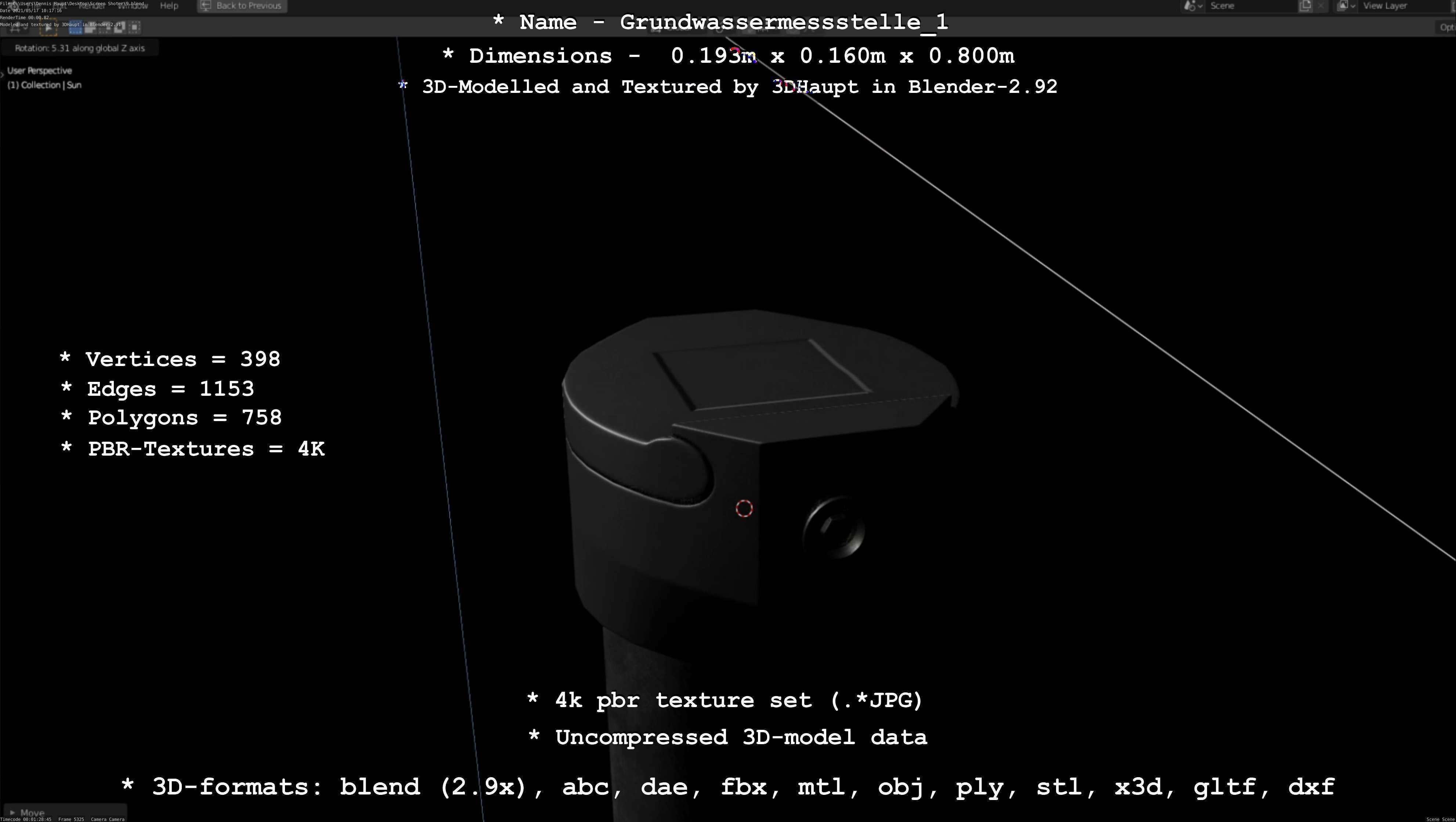Open the editor type dropdown
1456x822 pixels.
[x=17, y=27]
